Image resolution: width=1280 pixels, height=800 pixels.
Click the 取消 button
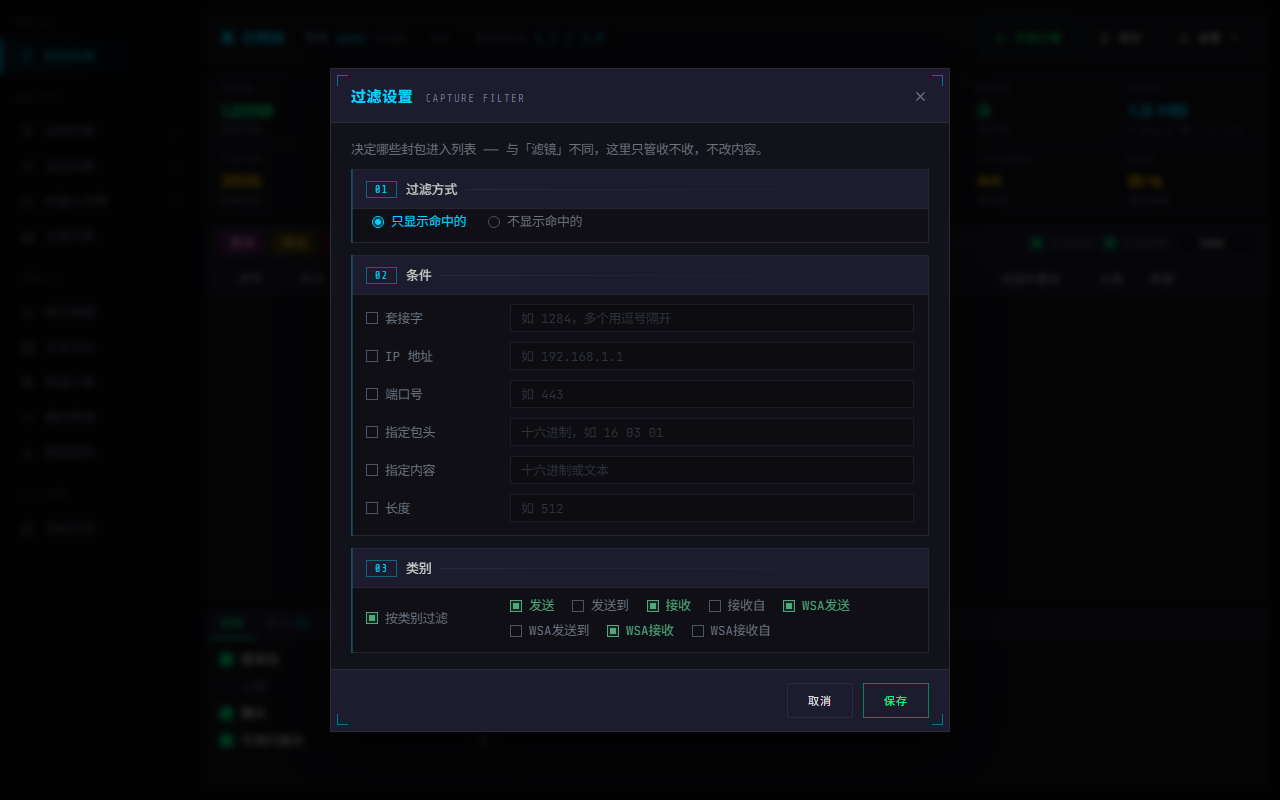820,701
